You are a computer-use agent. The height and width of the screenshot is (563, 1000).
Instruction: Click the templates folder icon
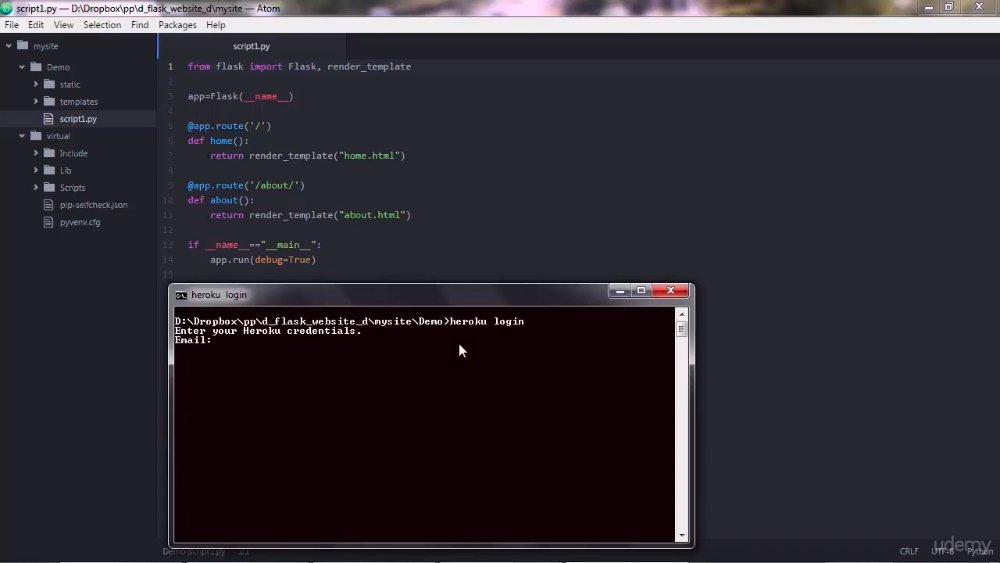[x=50, y=101]
